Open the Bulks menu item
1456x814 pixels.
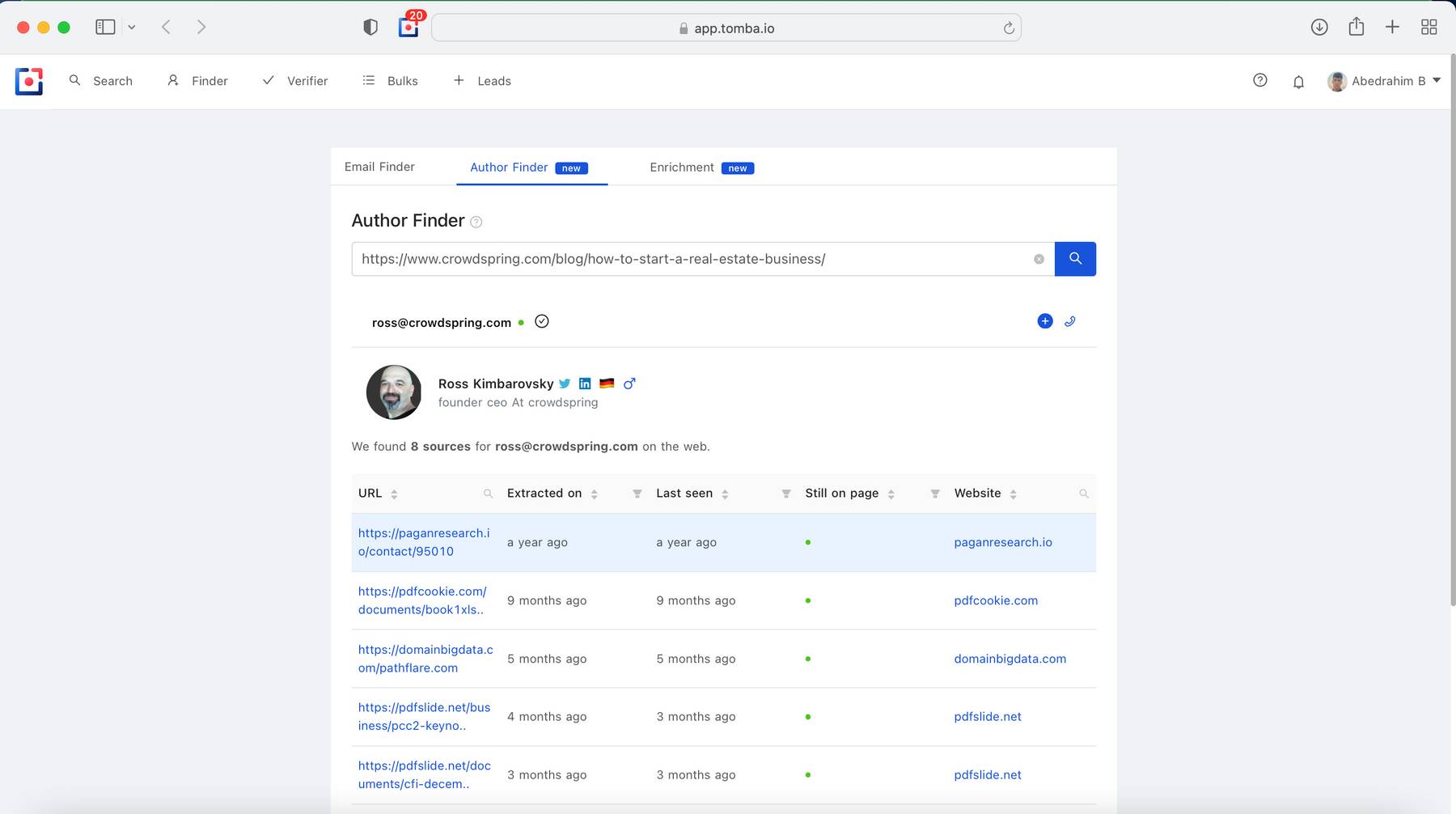[391, 81]
